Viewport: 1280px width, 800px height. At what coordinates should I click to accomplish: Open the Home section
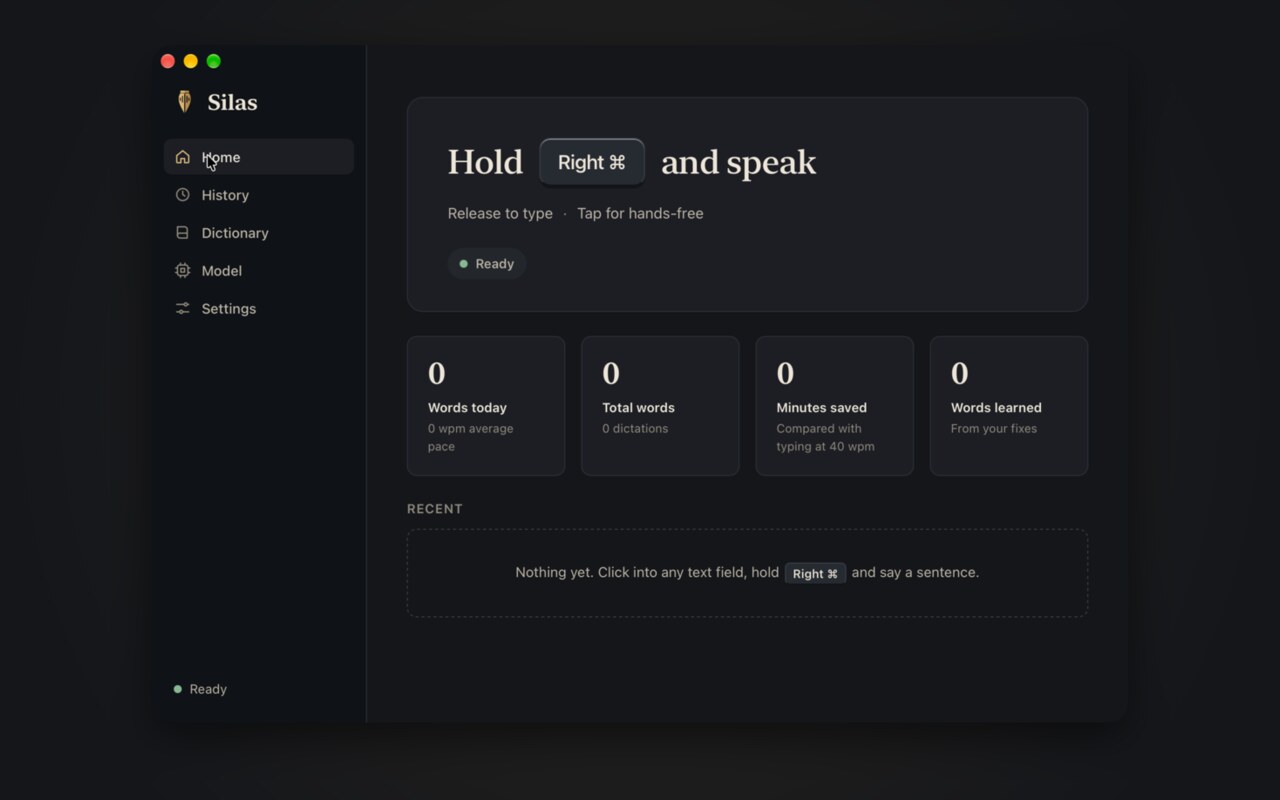point(259,157)
